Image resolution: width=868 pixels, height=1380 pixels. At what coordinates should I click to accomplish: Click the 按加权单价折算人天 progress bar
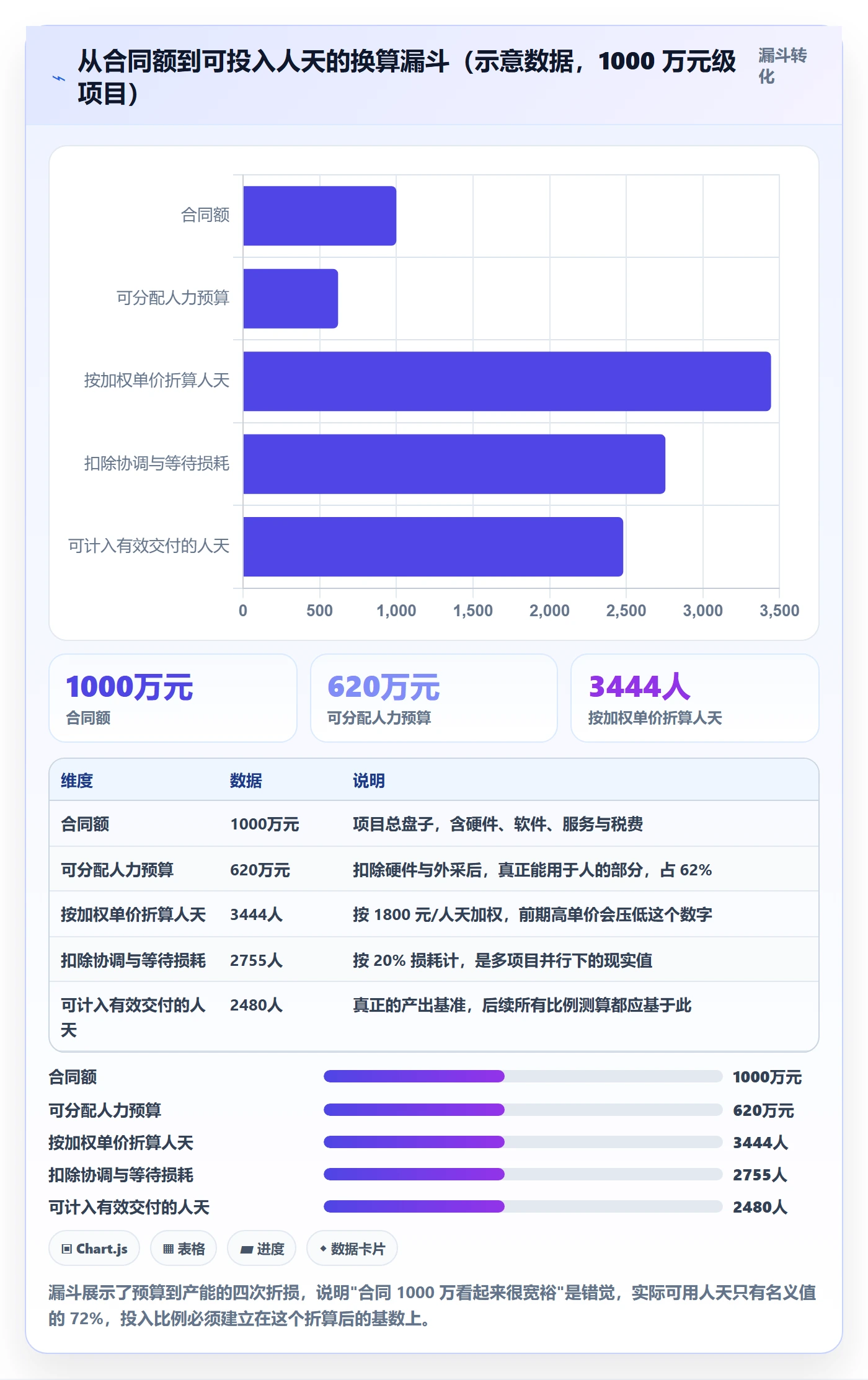click(x=523, y=1142)
